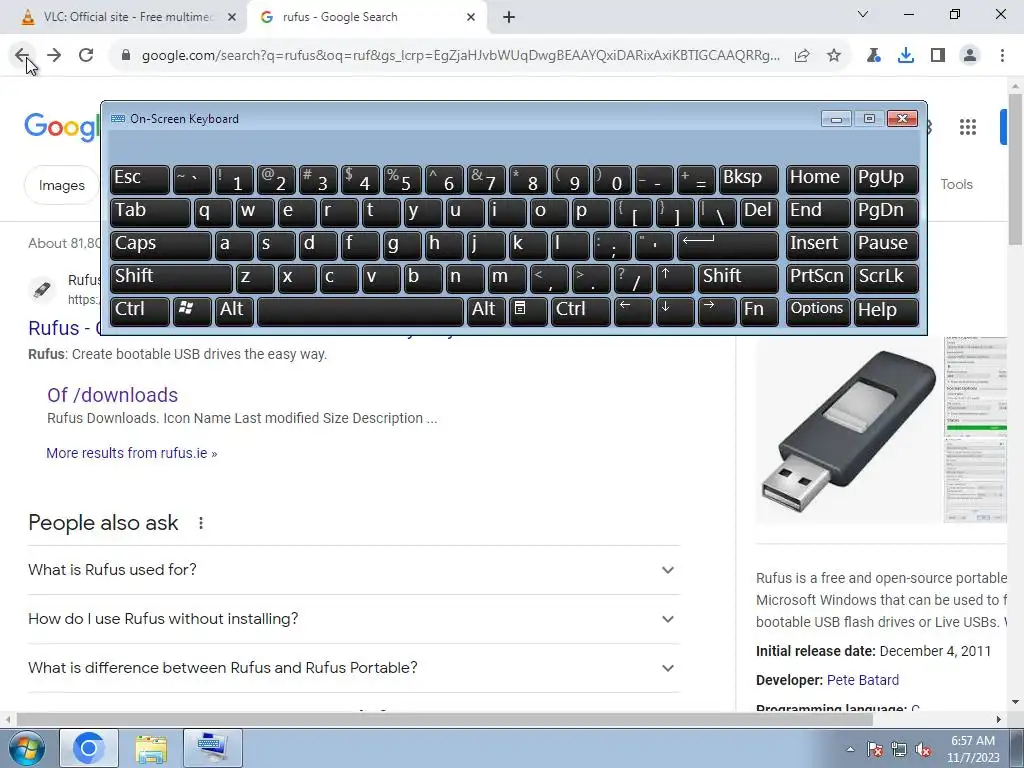Click the left arrow key on keyboard
The image size is (1024, 768).
tap(633, 311)
